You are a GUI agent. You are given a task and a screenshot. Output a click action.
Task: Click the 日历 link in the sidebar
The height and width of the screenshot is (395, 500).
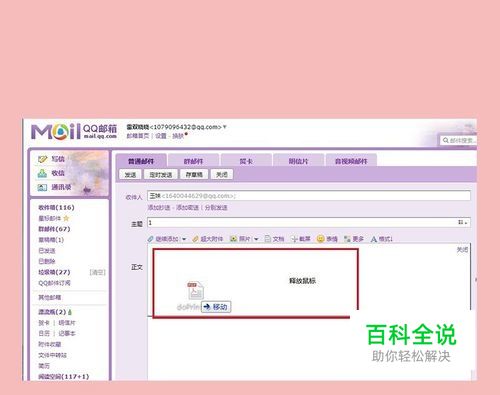pyautogui.click(x=44, y=333)
